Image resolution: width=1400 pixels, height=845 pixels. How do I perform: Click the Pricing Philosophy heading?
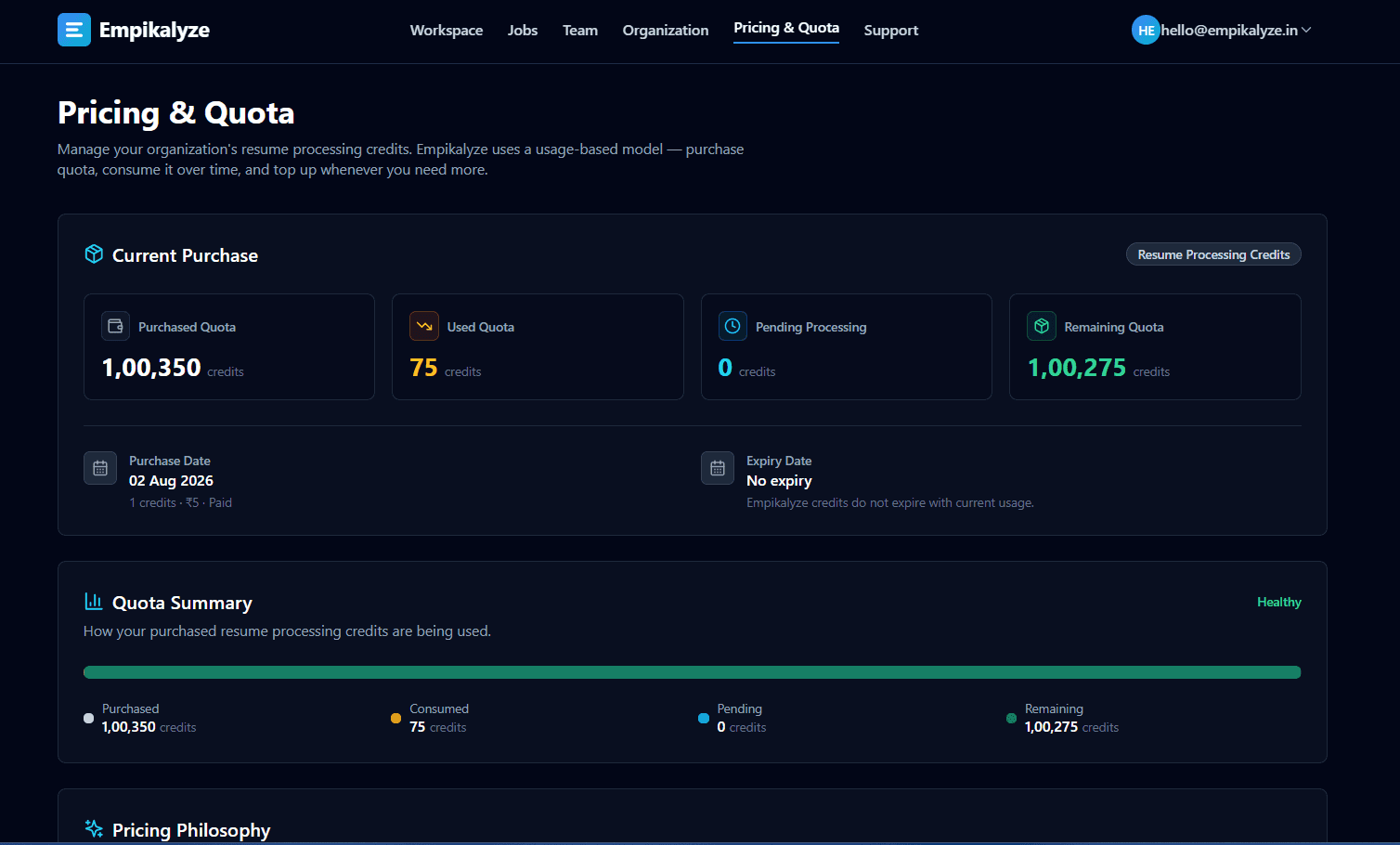[x=191, y=829]
